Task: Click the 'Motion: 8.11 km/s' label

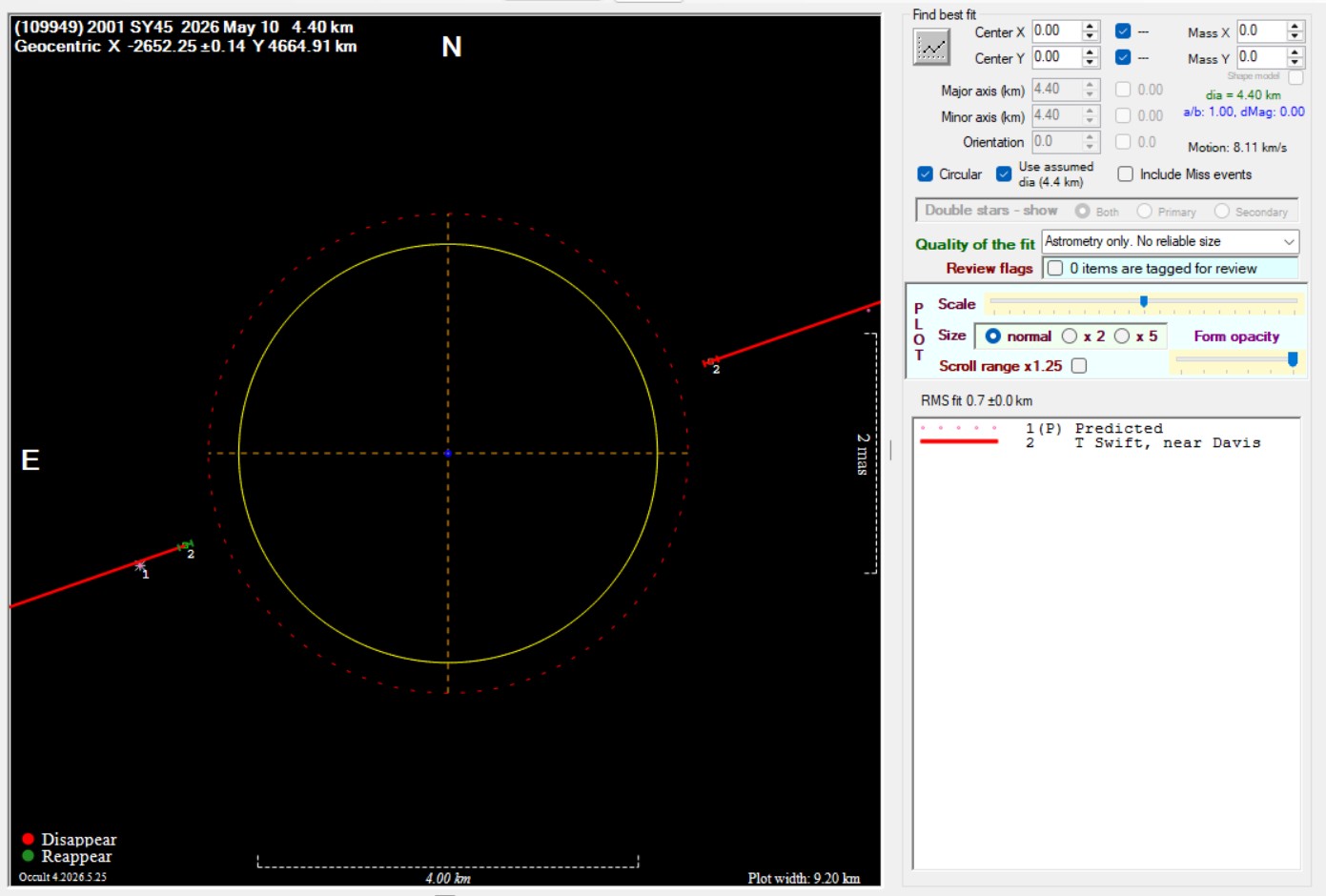Action: point(1237,148)
